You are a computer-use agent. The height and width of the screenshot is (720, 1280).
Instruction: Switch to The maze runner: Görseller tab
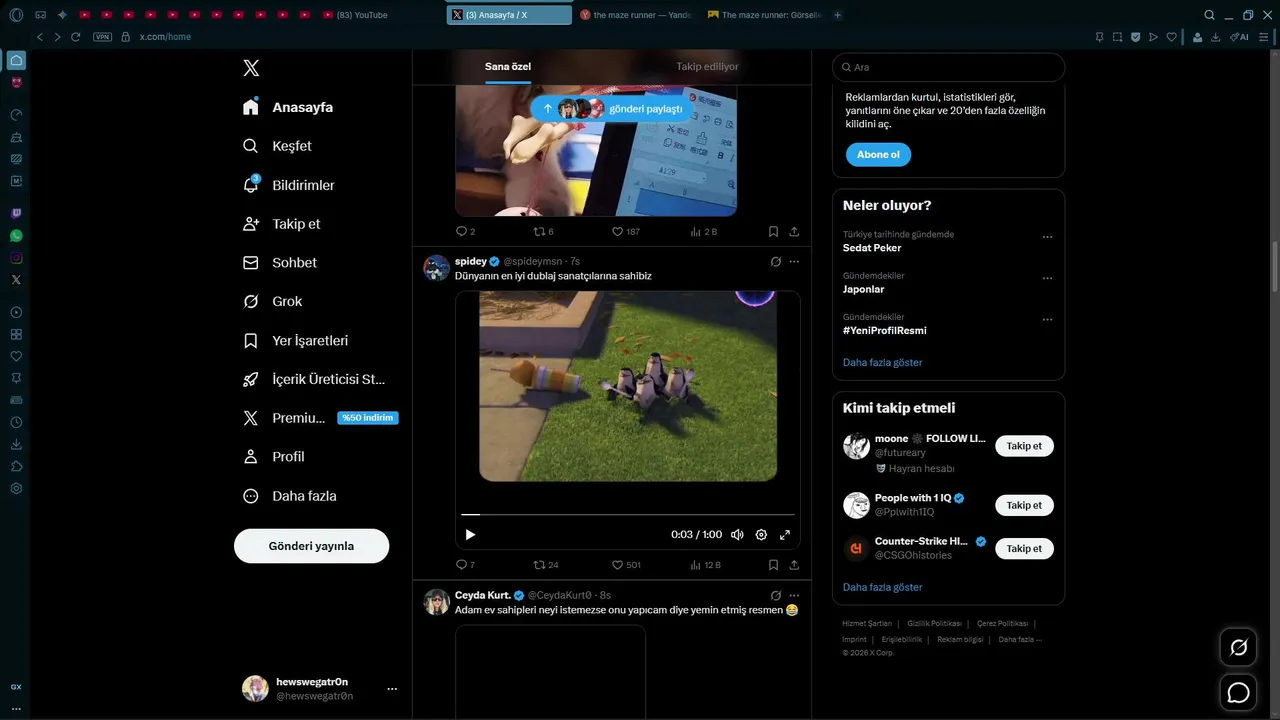(x=765, y=15)
